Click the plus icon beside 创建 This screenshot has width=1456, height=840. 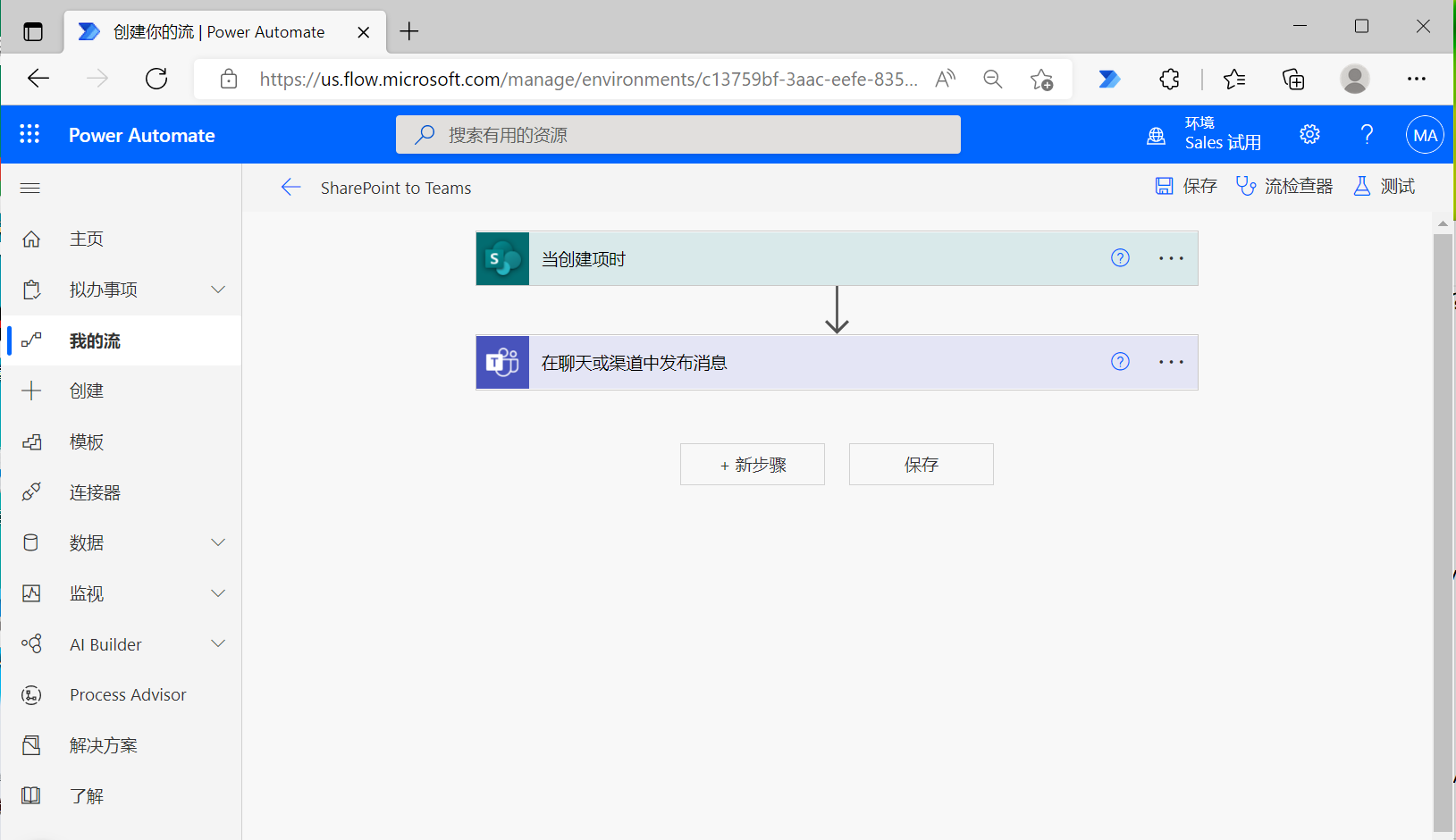(31, 391)
